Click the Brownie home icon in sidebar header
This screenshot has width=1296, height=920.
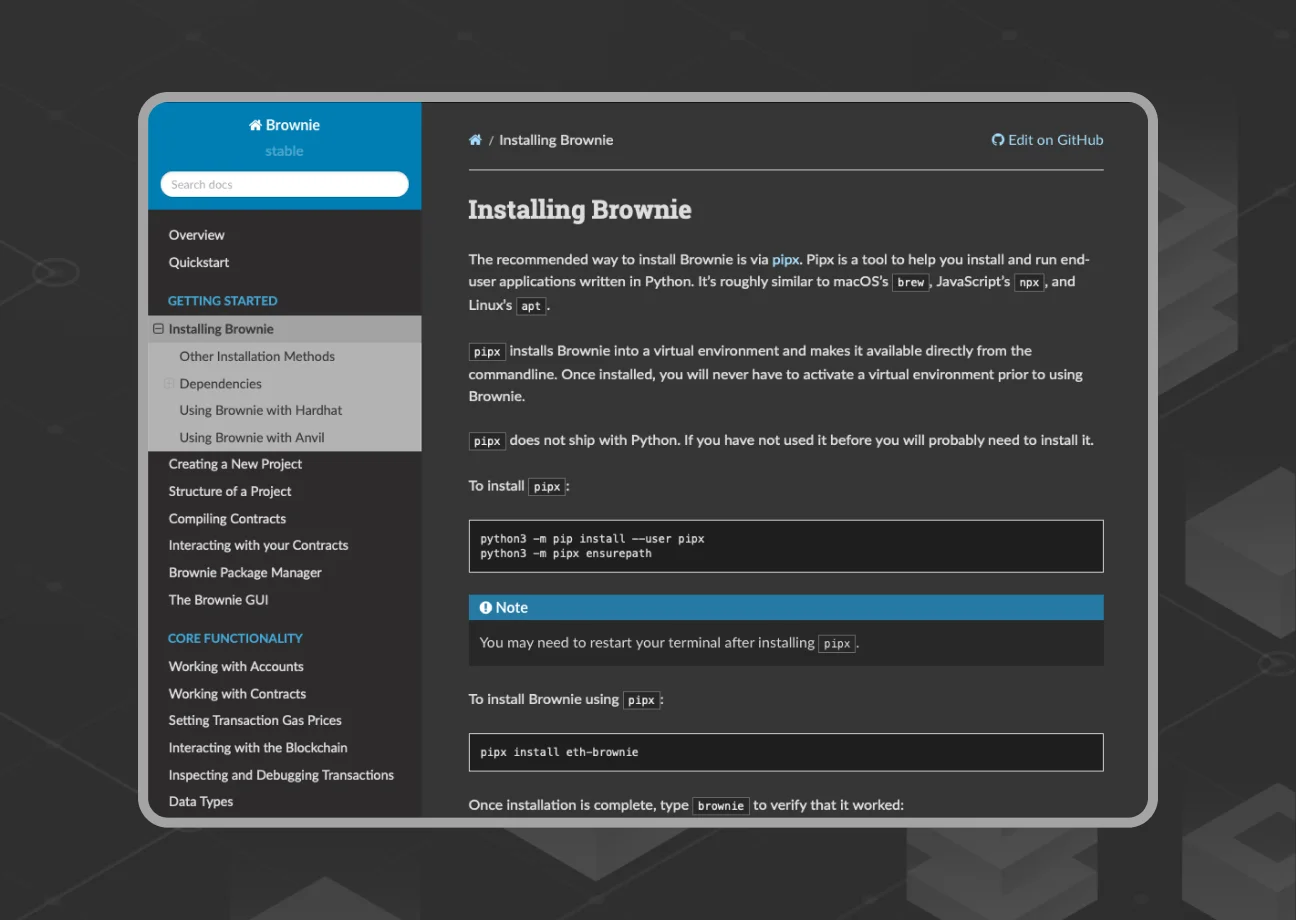(255, 125)
